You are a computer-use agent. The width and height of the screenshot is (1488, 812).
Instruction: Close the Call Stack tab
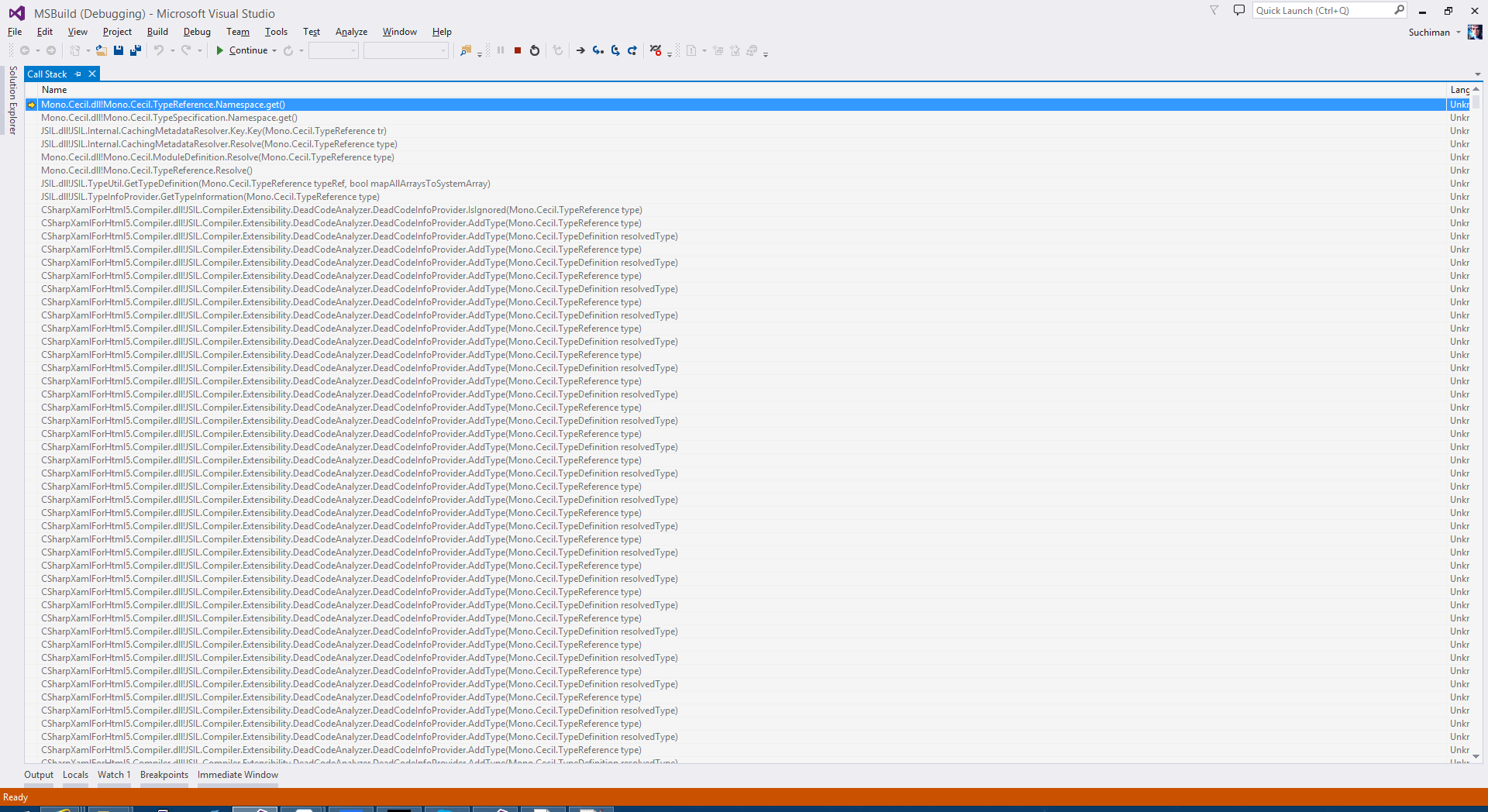pyautogui.click(x=92, y=74)
